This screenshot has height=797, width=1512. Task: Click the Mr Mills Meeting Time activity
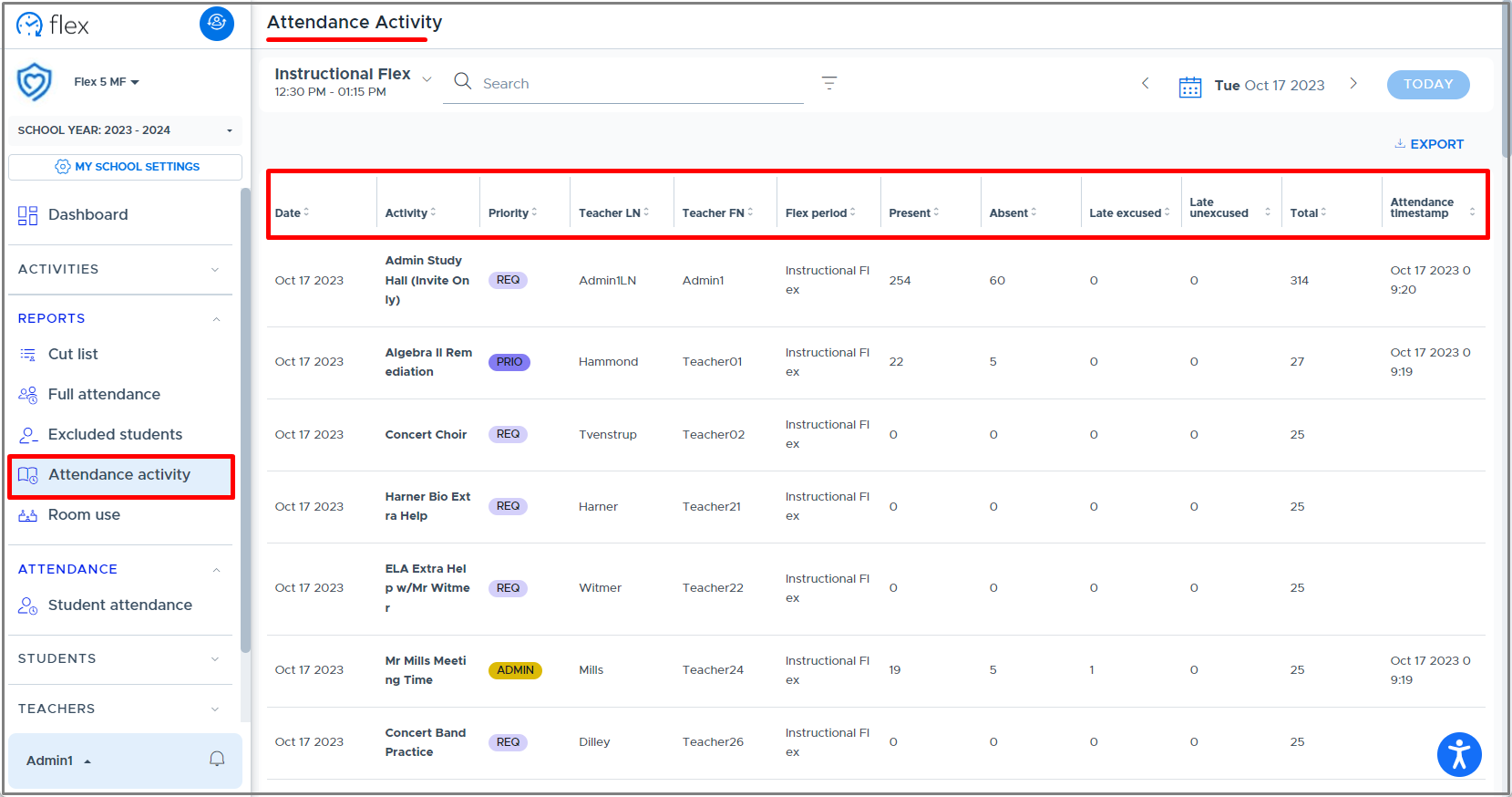click(x=426, y=670)
